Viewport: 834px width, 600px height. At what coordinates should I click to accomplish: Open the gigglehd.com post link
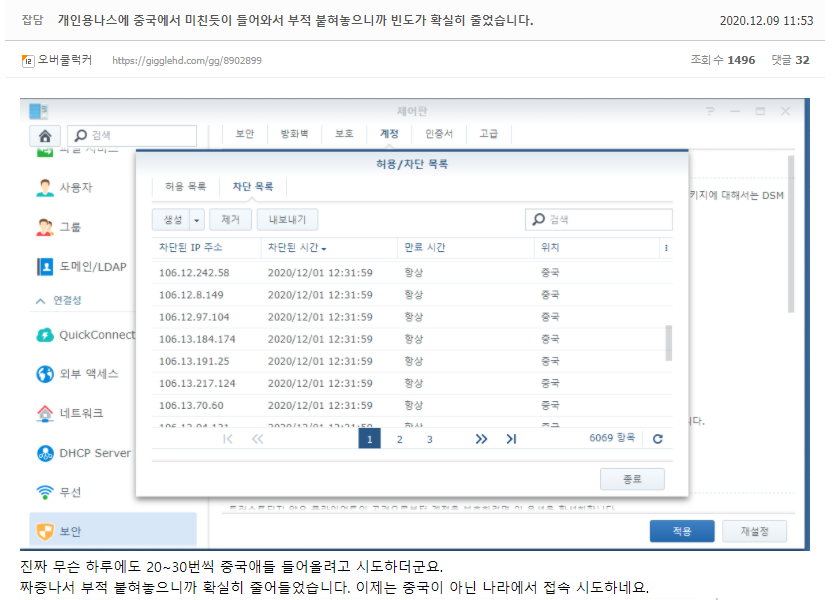pos(187,61)
